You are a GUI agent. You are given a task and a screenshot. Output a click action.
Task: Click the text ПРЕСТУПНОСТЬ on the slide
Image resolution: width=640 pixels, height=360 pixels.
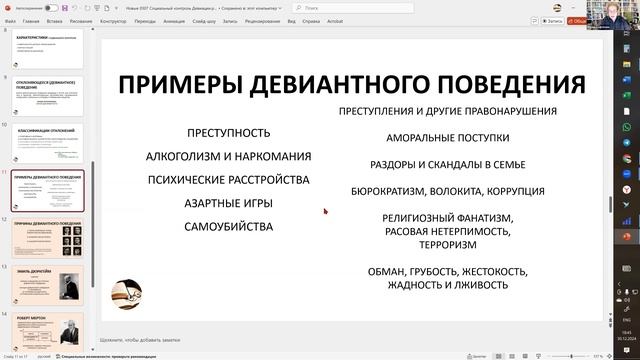pos(229,133)
